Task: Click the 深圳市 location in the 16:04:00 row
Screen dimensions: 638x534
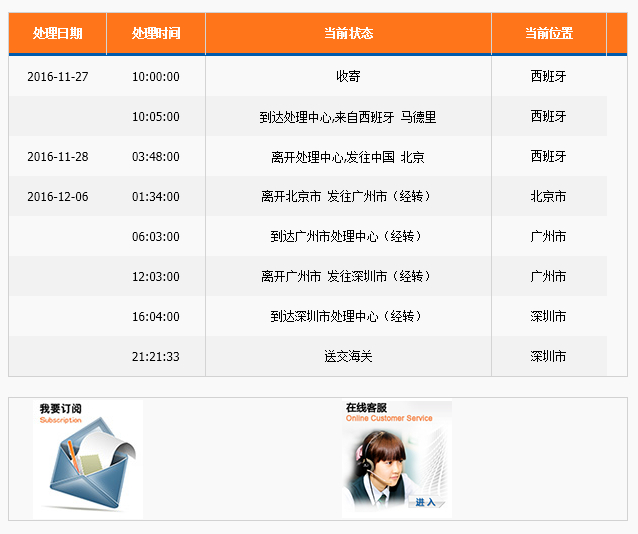Action: coord(548,316)
